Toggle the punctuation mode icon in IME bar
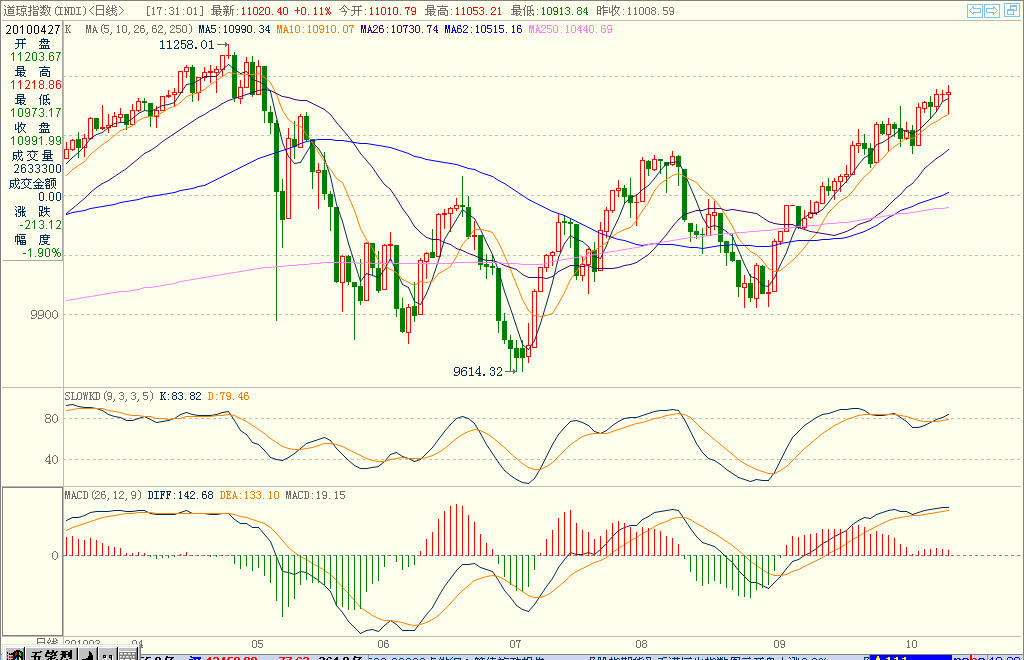Screen dimensions: 1024x660 click(x=108, y=653)
